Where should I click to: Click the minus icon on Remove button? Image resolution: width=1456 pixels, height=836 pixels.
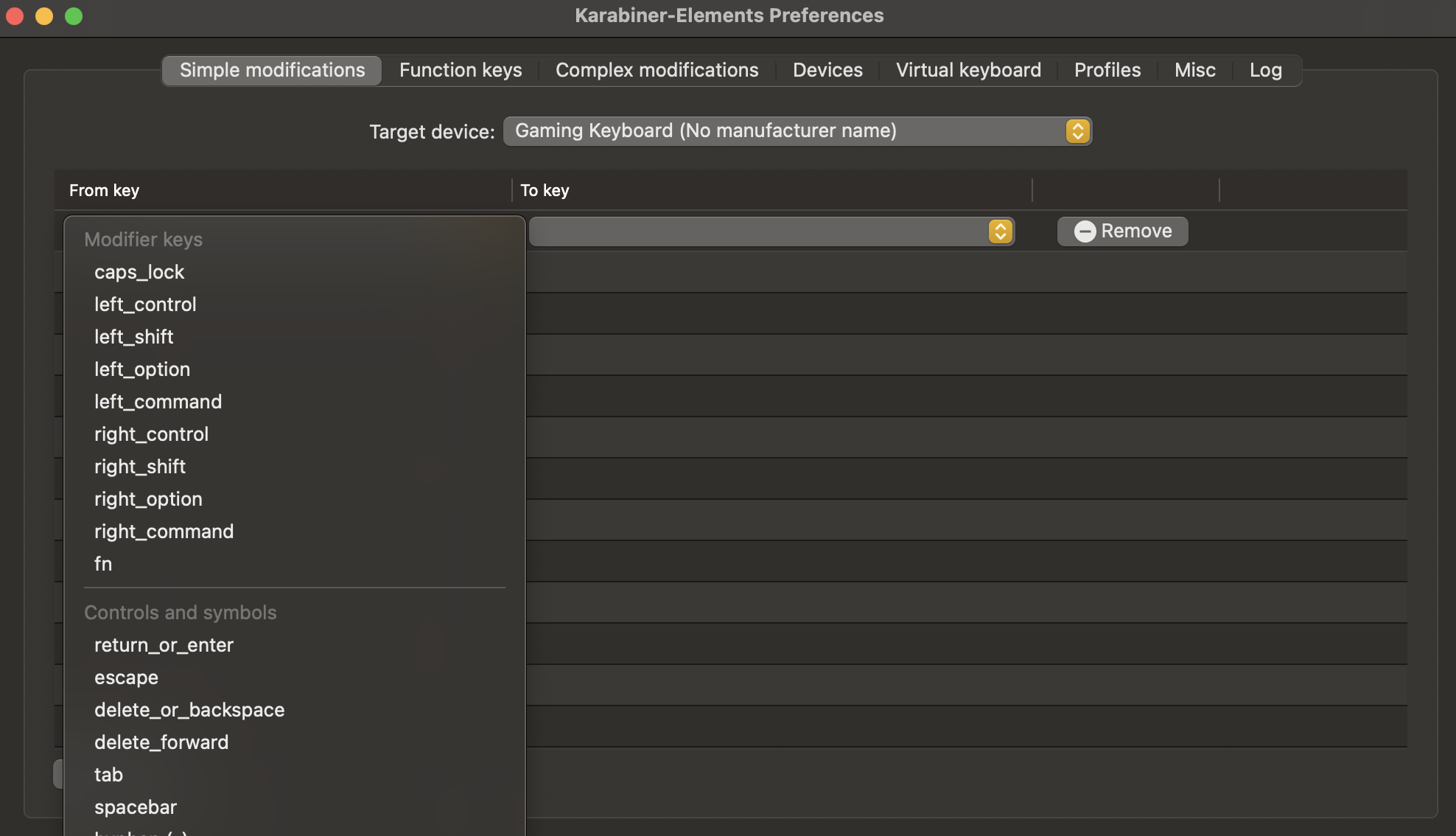coord(1085,231)
